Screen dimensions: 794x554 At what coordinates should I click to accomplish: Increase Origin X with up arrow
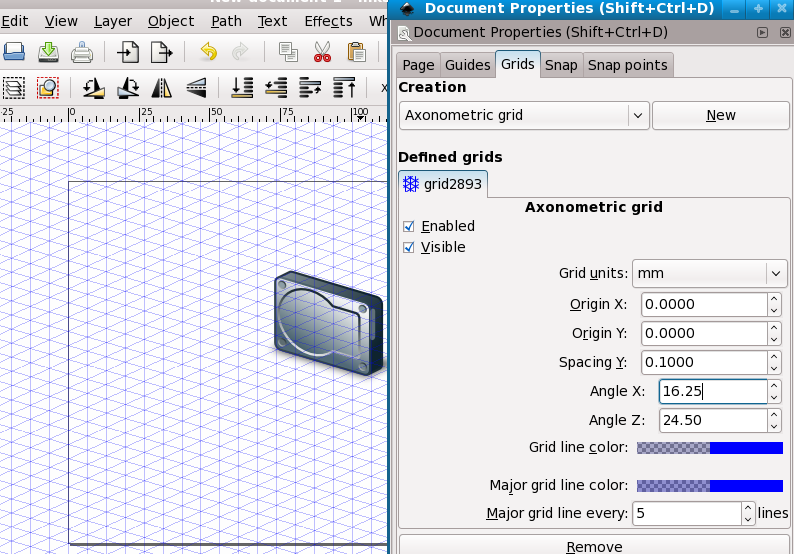(x=774, y=298)
